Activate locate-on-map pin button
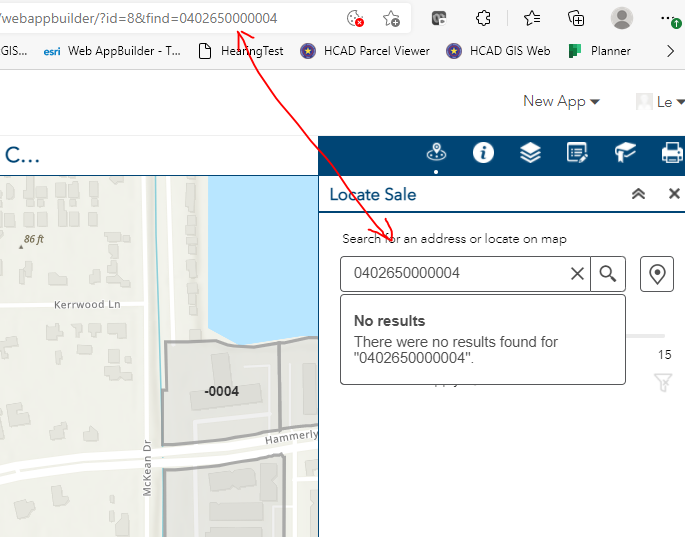685x537 pixels. point(657,274)
